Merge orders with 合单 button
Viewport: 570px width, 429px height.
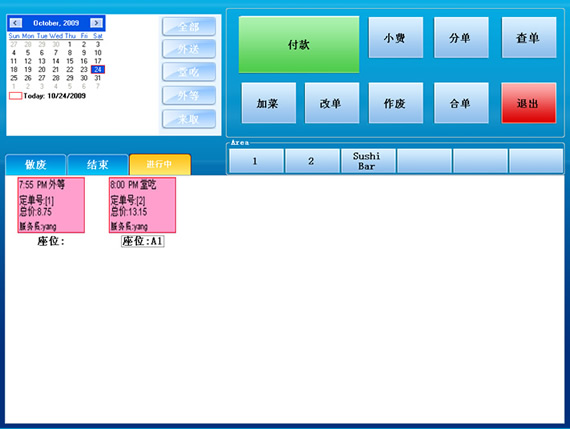tap(461, 103)
